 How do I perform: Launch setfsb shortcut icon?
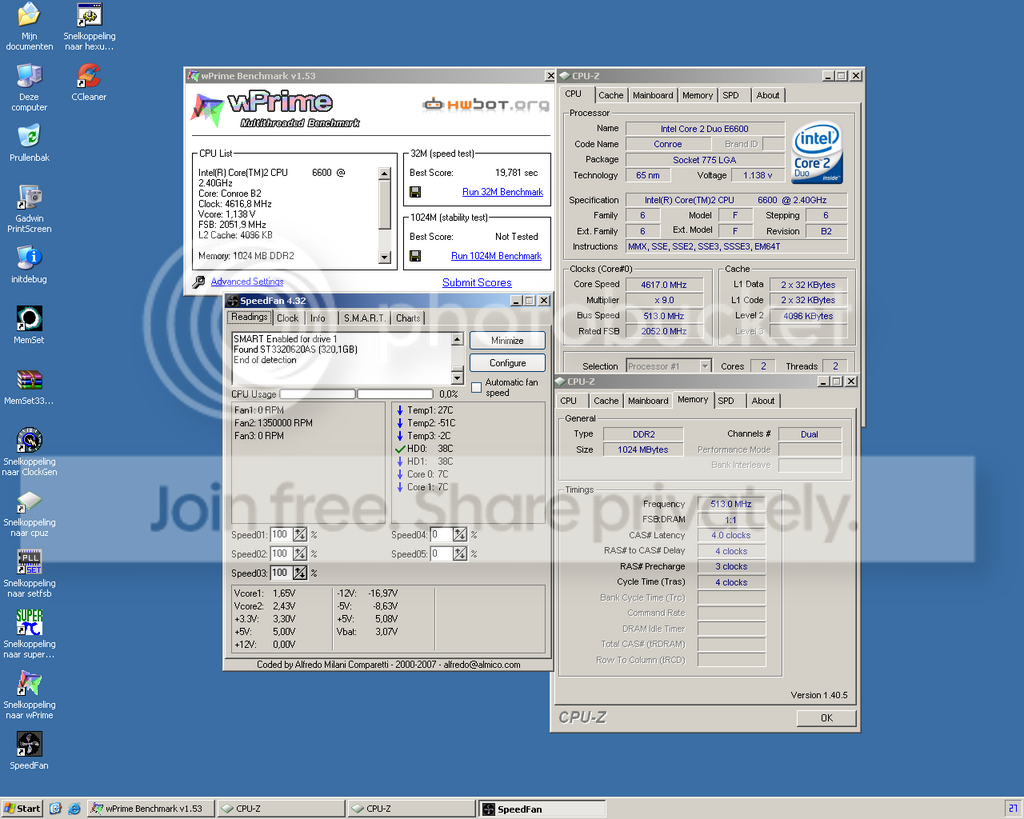pos(29,562)
